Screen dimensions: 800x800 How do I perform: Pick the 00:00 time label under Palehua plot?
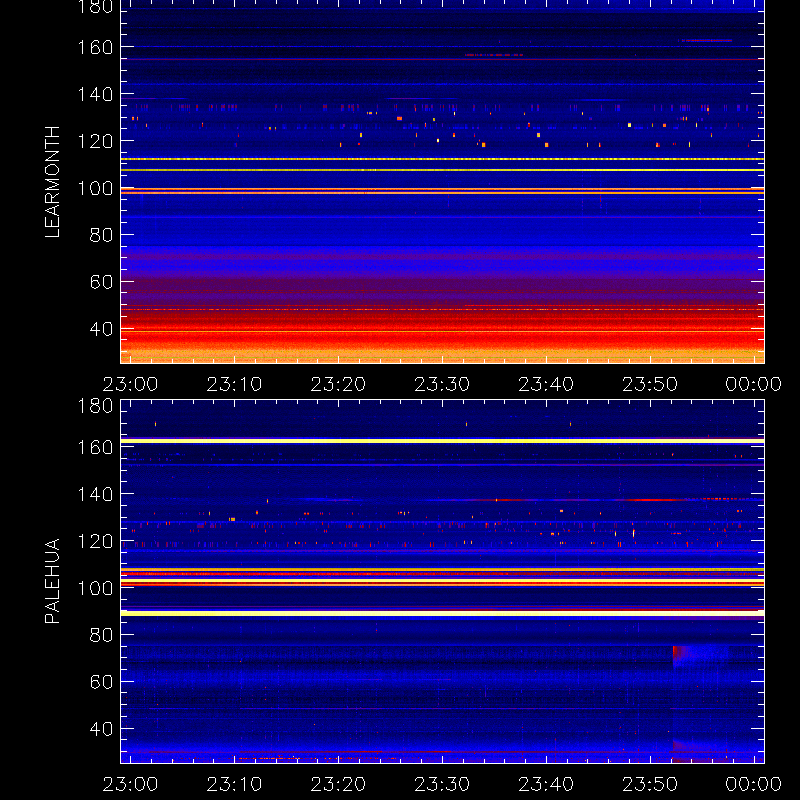click(754, 784)
